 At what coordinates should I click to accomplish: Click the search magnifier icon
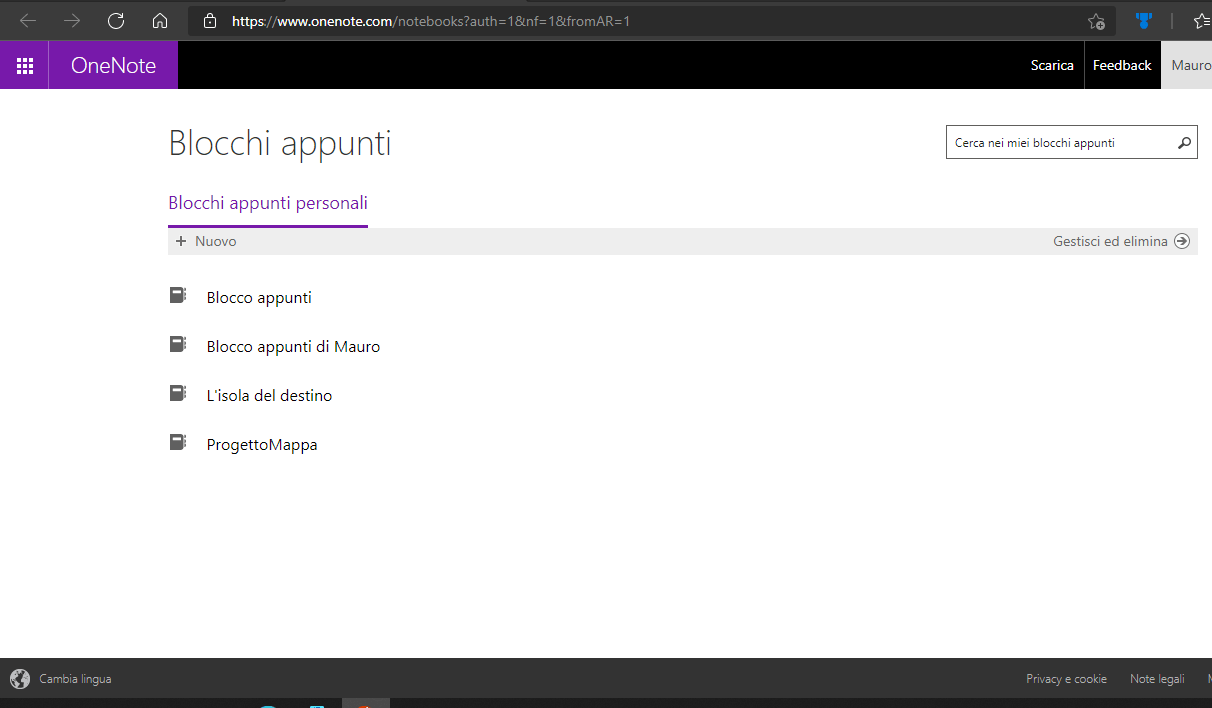tap(1184, 143)
